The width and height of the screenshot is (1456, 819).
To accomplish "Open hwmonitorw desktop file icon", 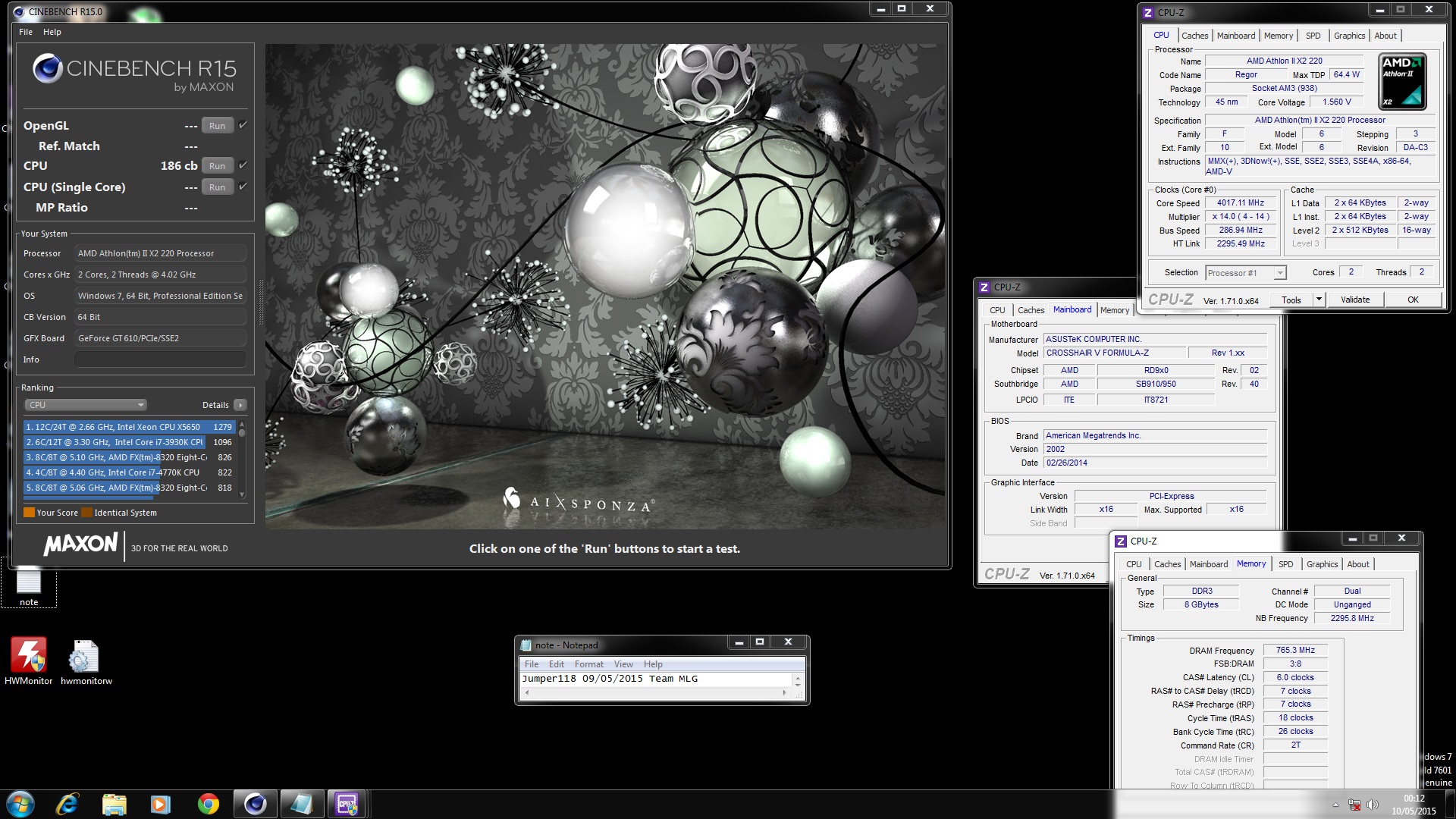I will [x=86, y=661].
